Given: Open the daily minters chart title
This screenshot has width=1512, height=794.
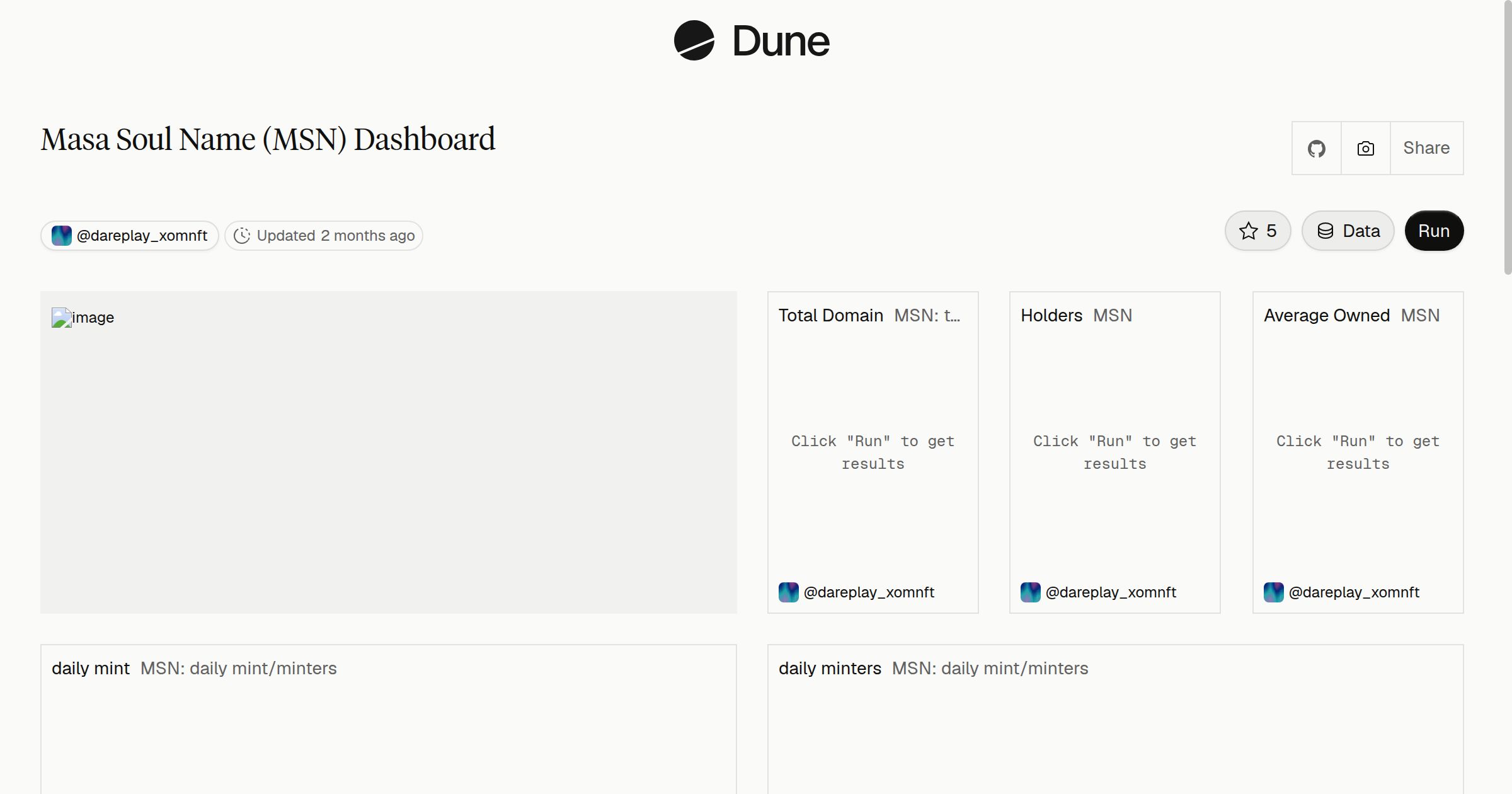Looking at the screenshot, I should pyautogui.click(x=830, y=668).
